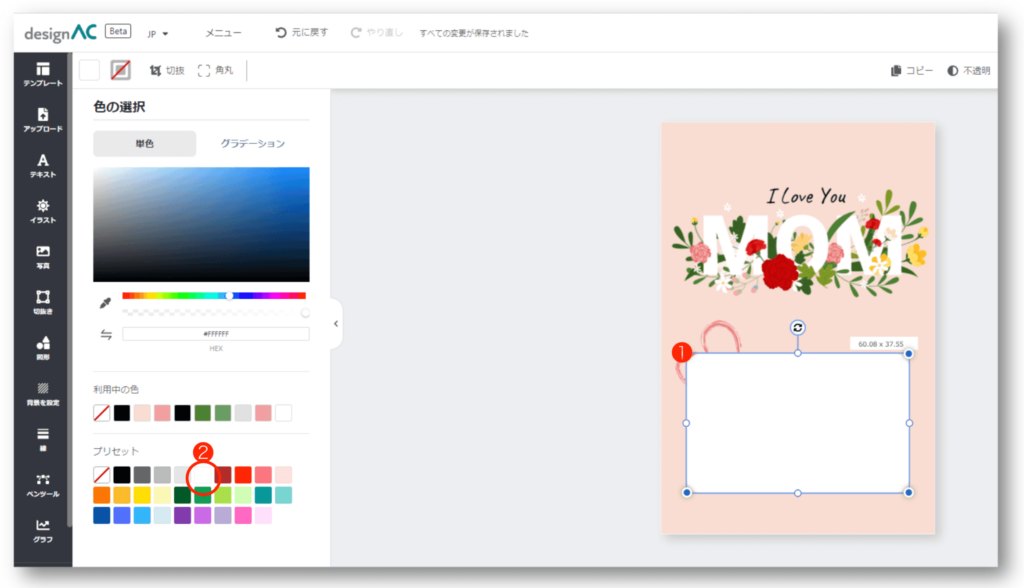Click the opacity transparency slider

(x=214, y=313)
